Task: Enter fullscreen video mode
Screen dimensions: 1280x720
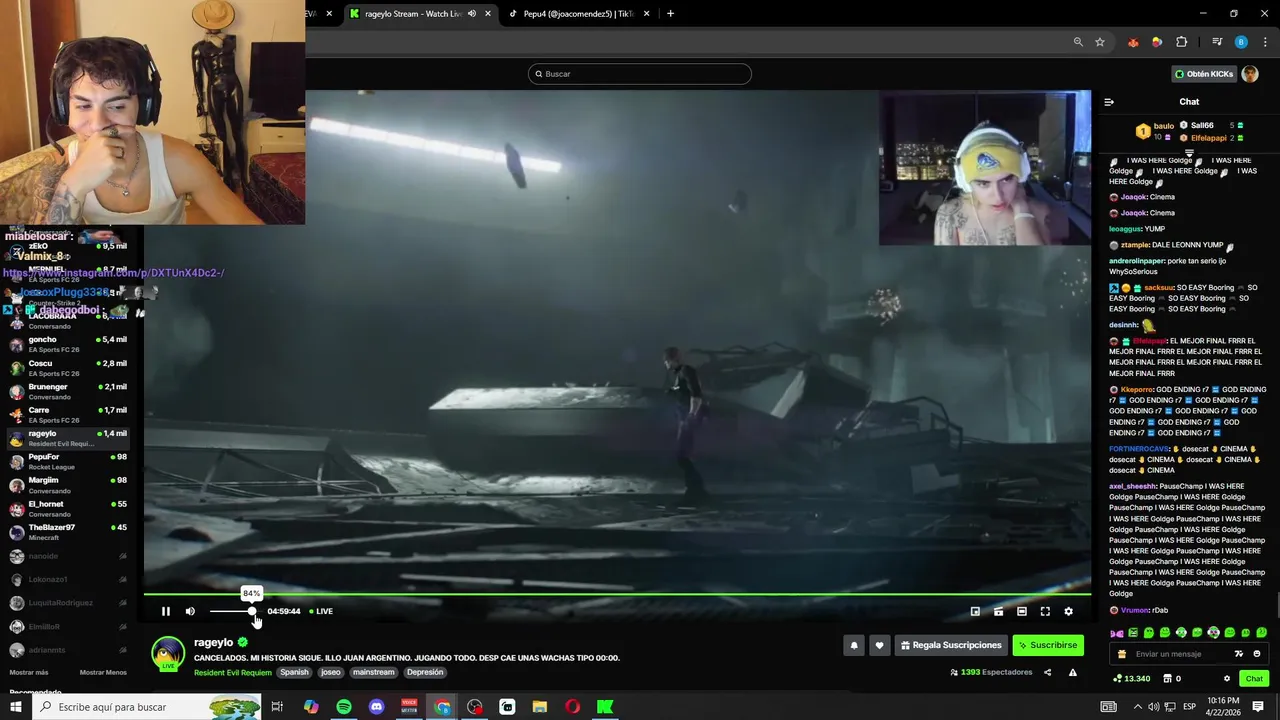Action: coord(1045,611)
